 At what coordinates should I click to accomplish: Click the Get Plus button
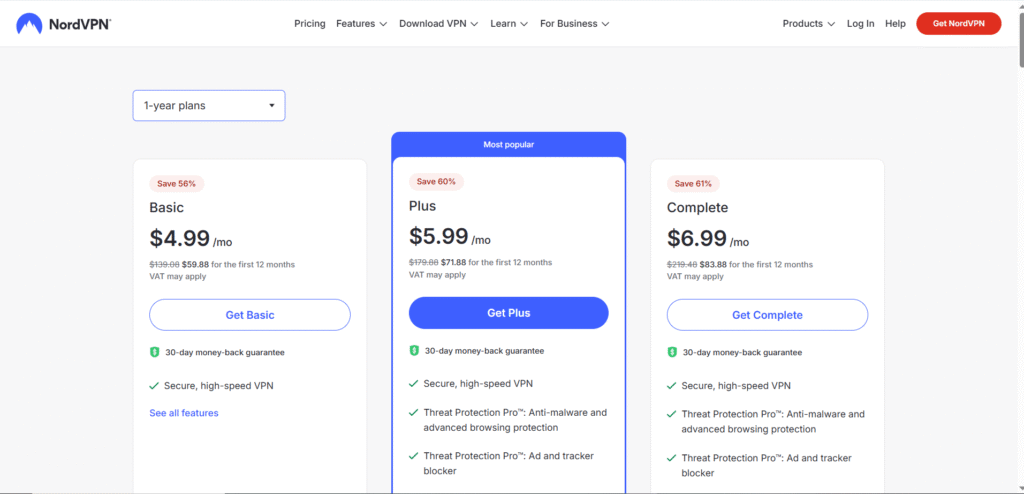coord(508,313)
